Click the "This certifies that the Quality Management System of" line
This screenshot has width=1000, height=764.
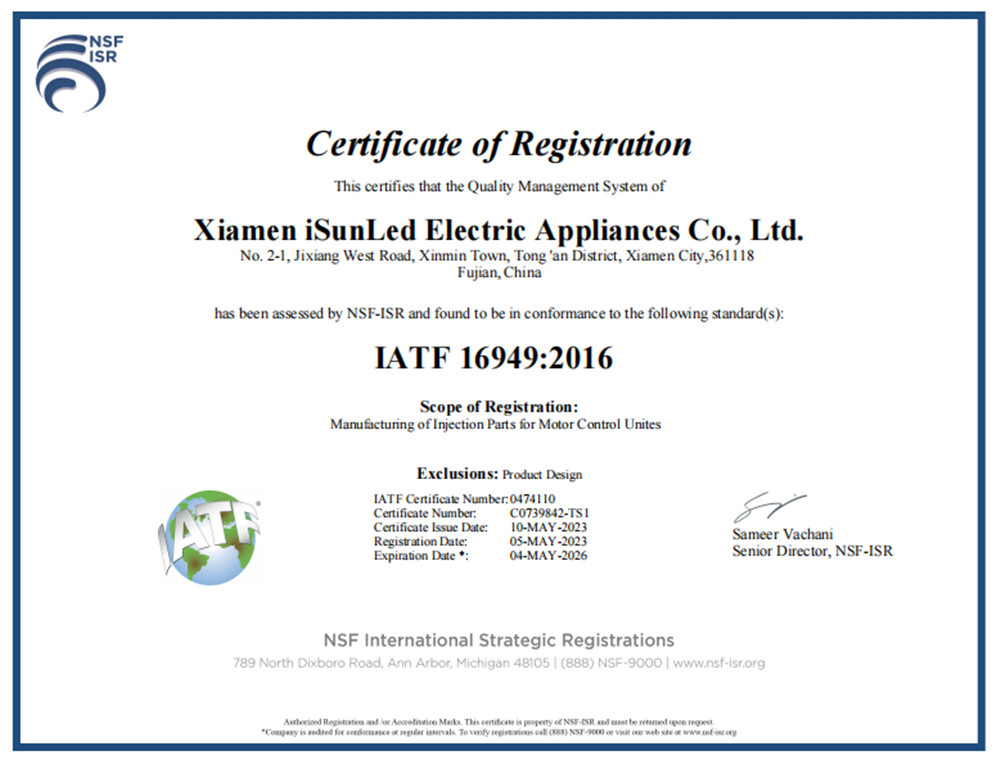[x=499, y=187]
